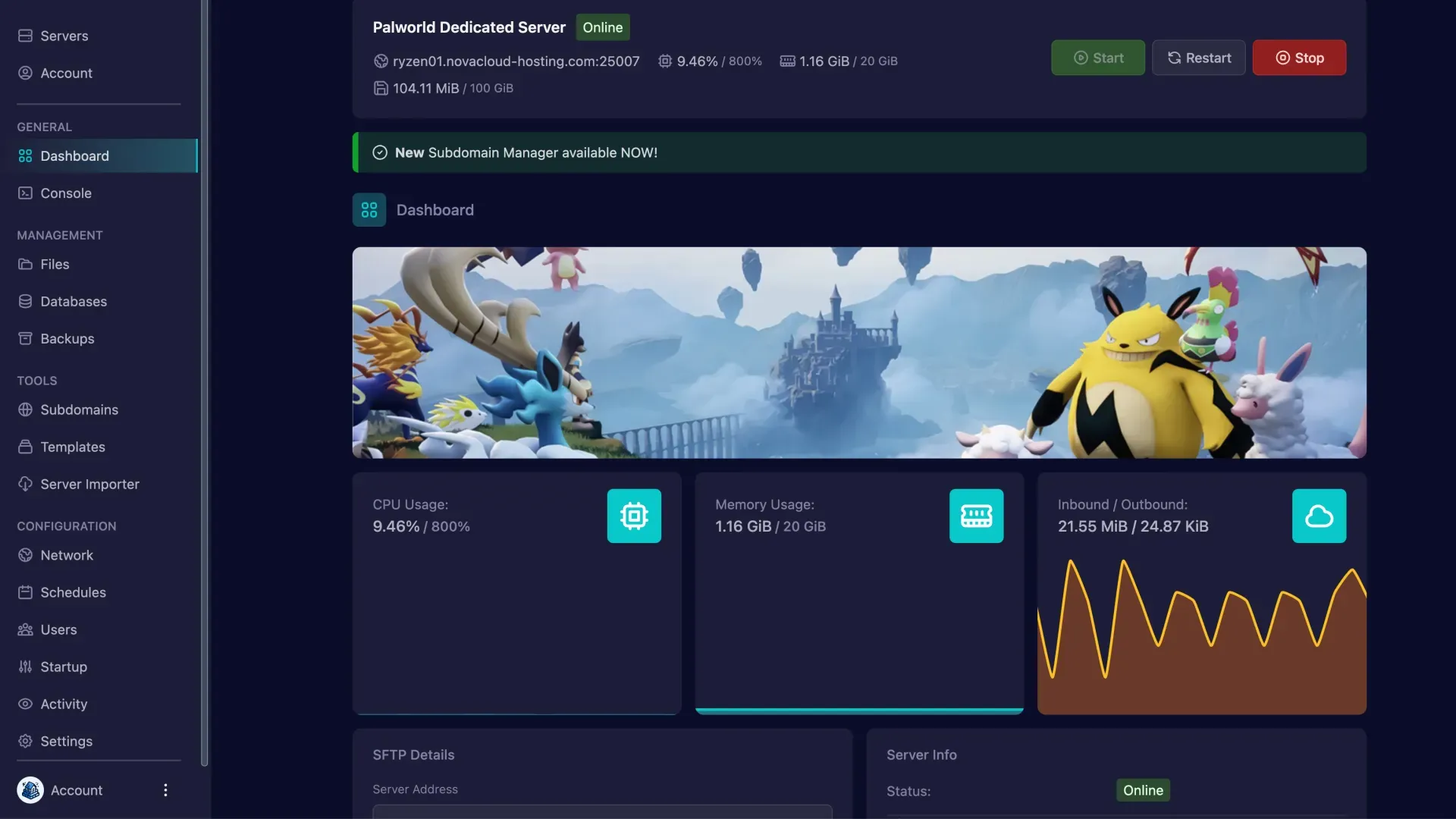Click the Subdomains globe icon
This screenshot has height=819, width=1456.
click(25, 409)
